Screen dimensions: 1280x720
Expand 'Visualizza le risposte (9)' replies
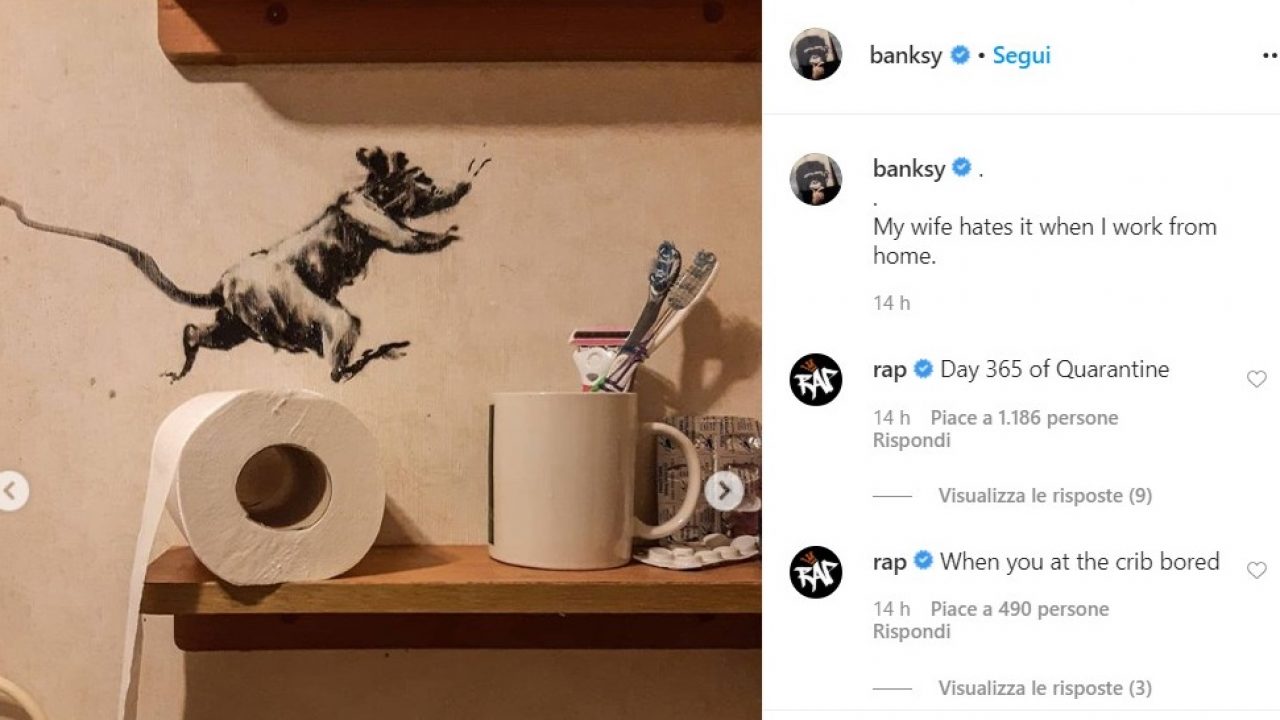pyautogui.click(x=1045, y=496)
